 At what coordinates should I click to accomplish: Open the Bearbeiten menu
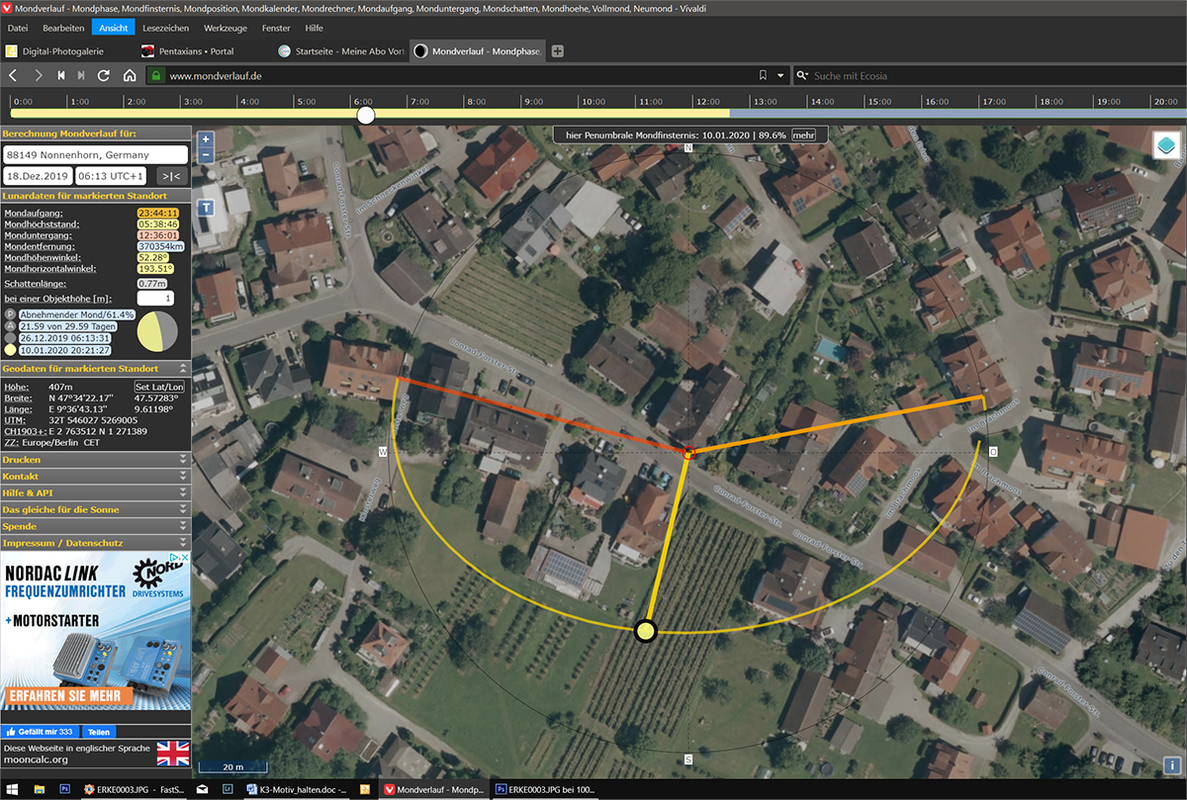(64, 28)
